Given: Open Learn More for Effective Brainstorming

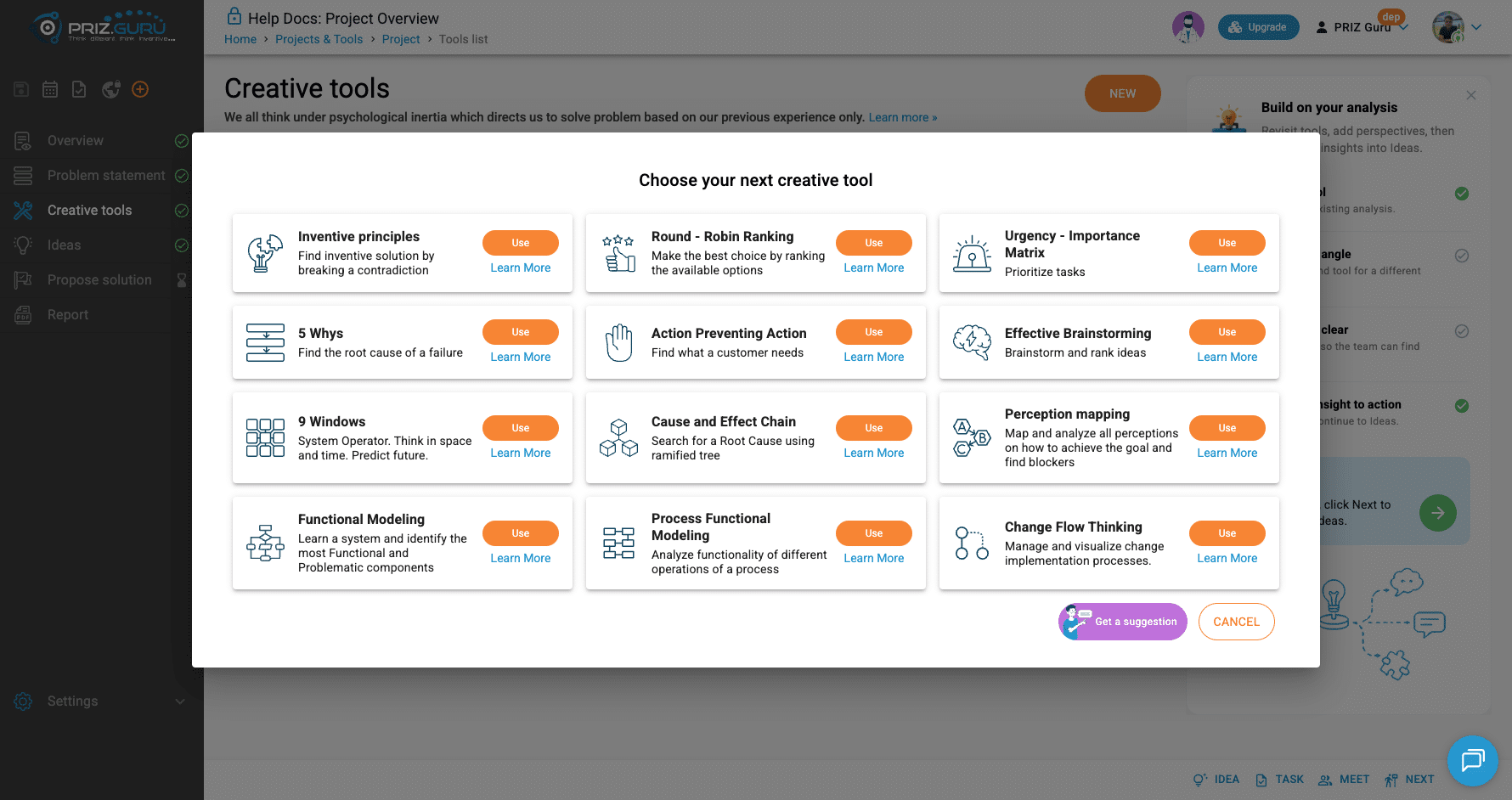Looking at the screenshot, I should click(x=1227, y=357).
